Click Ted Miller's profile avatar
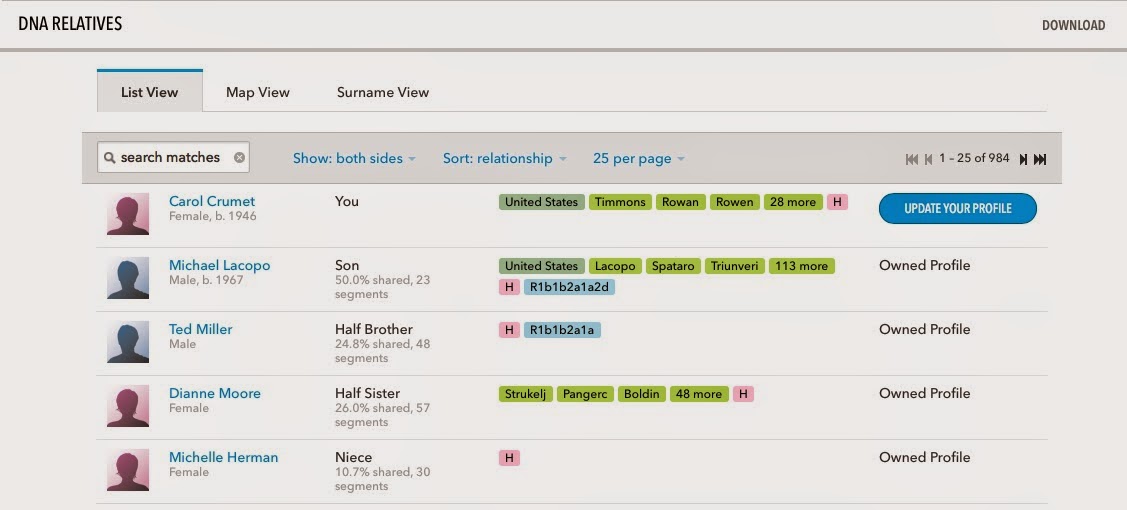The height and width of the screenshot is (510, 1127). pos(128,342)
